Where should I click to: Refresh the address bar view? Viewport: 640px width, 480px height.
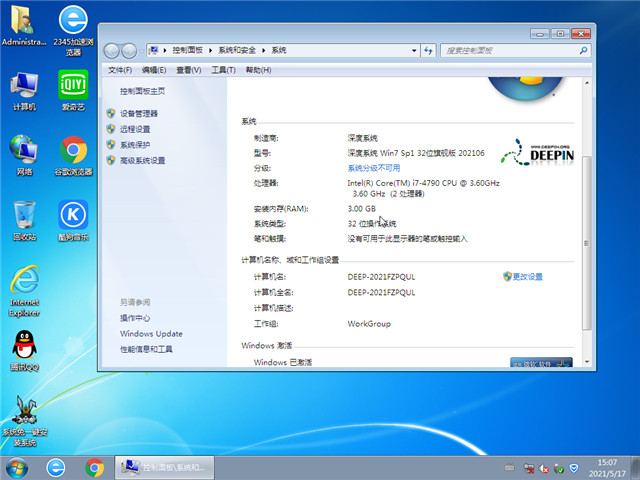pyautogui.click(x=428, y=51)
